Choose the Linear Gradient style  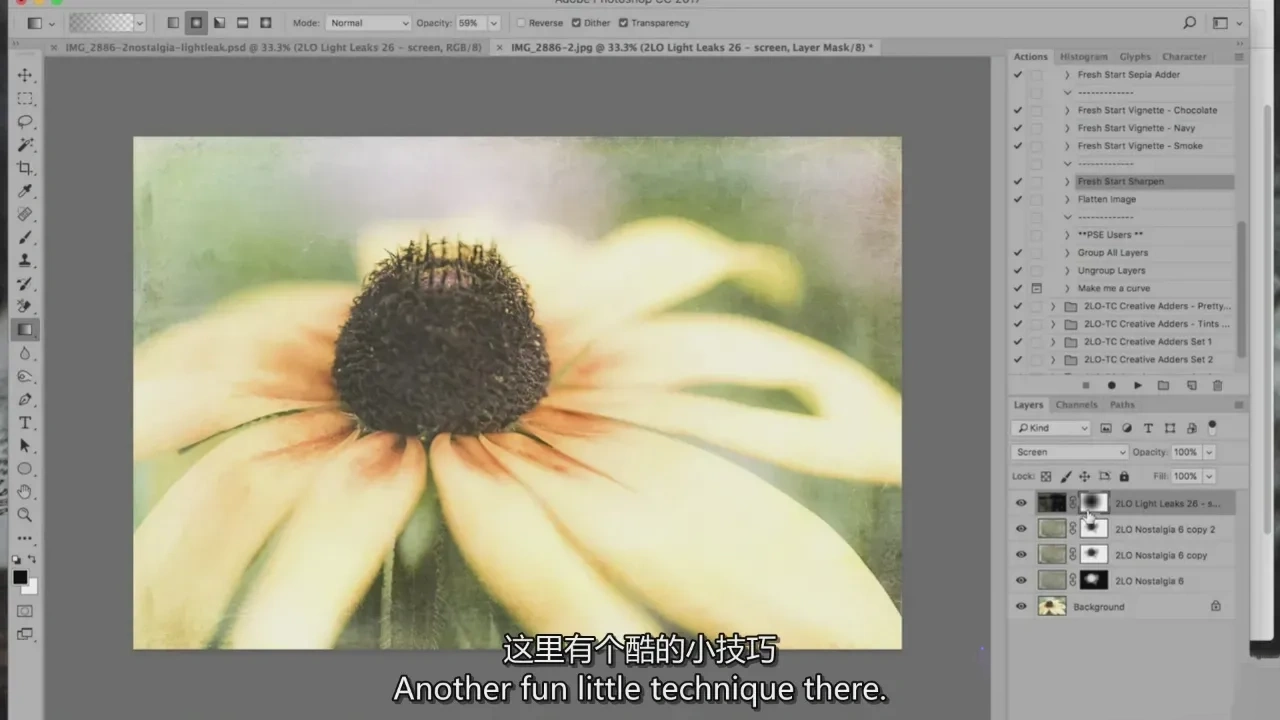tap(173, 22)
